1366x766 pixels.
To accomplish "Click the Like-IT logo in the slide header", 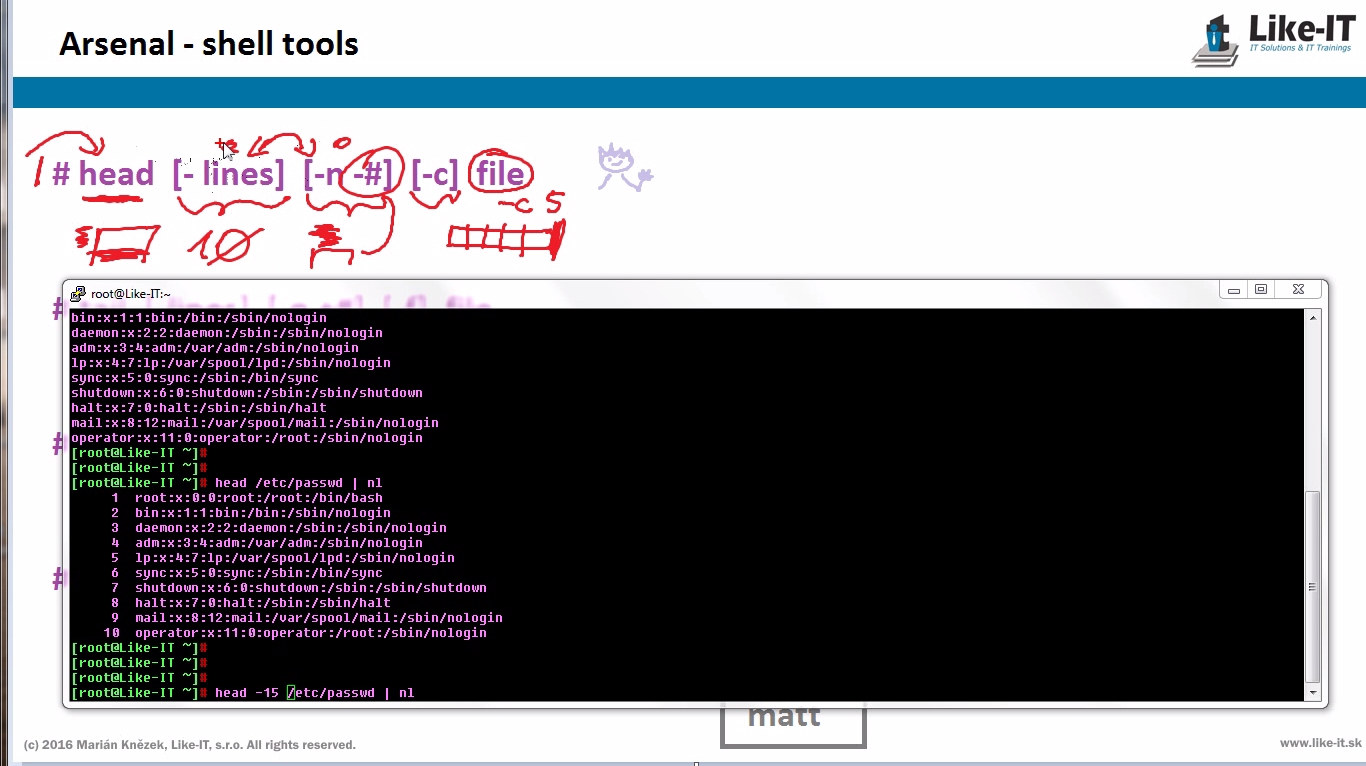I will tap(1271, 40).
